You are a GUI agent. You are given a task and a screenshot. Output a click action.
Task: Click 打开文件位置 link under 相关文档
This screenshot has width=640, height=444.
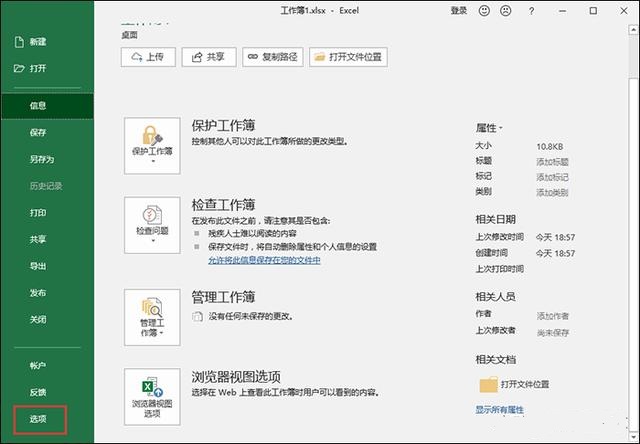click(525, 384)
